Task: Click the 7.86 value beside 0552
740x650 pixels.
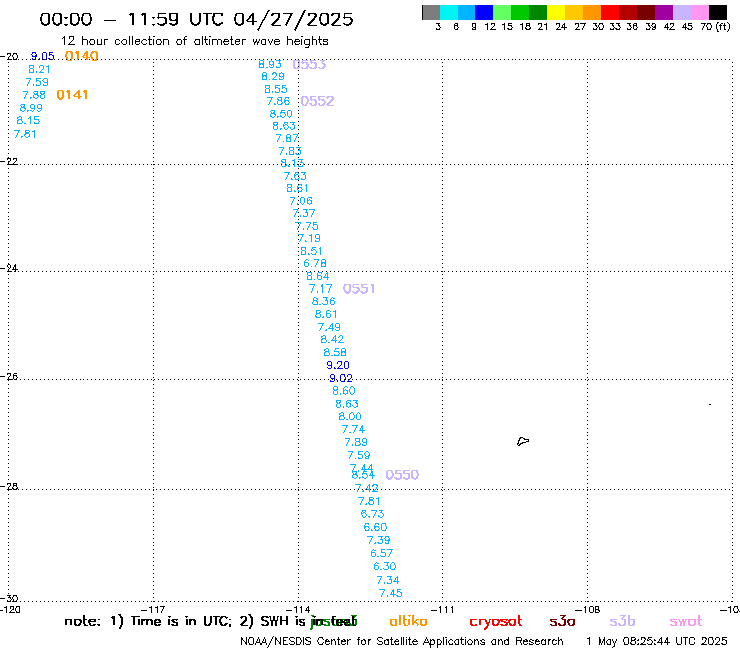Action: click(x=278, y=101)
